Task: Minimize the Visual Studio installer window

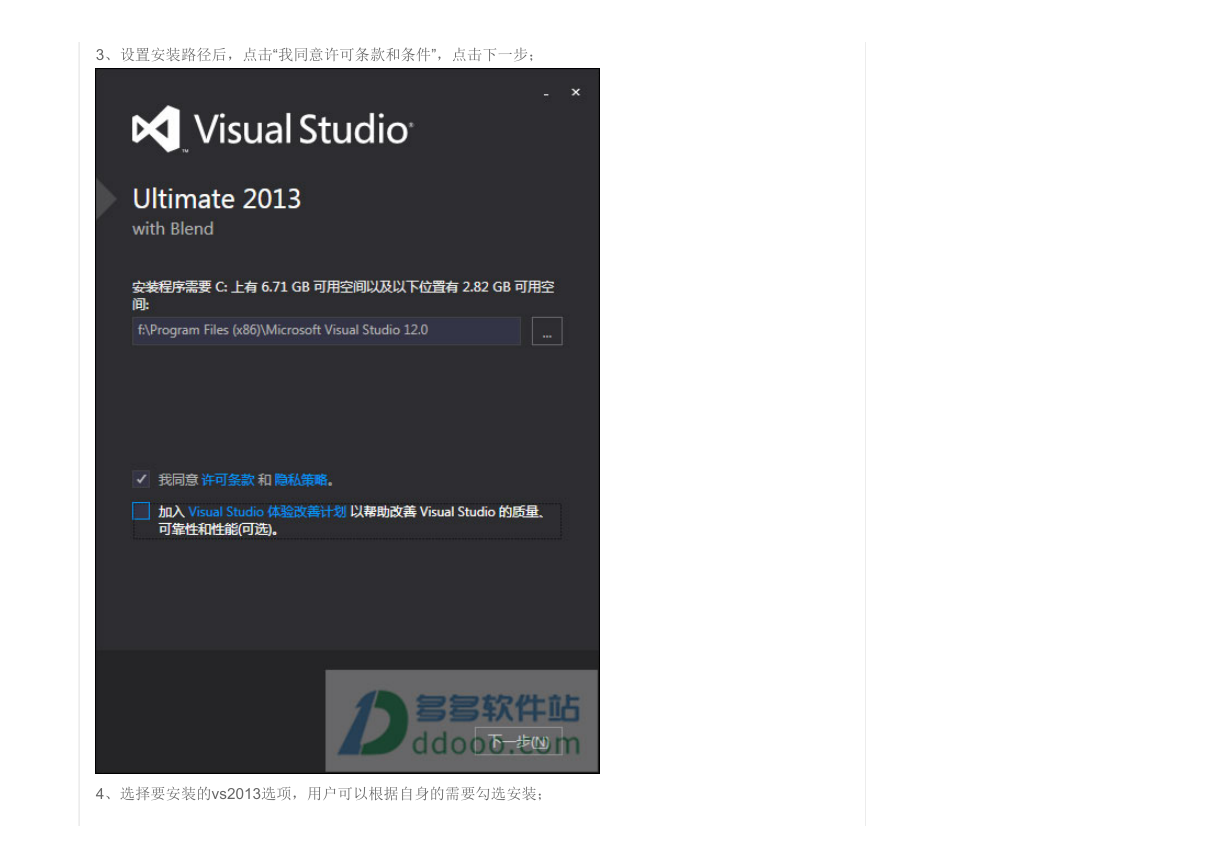Action: [x=546, y=93]
